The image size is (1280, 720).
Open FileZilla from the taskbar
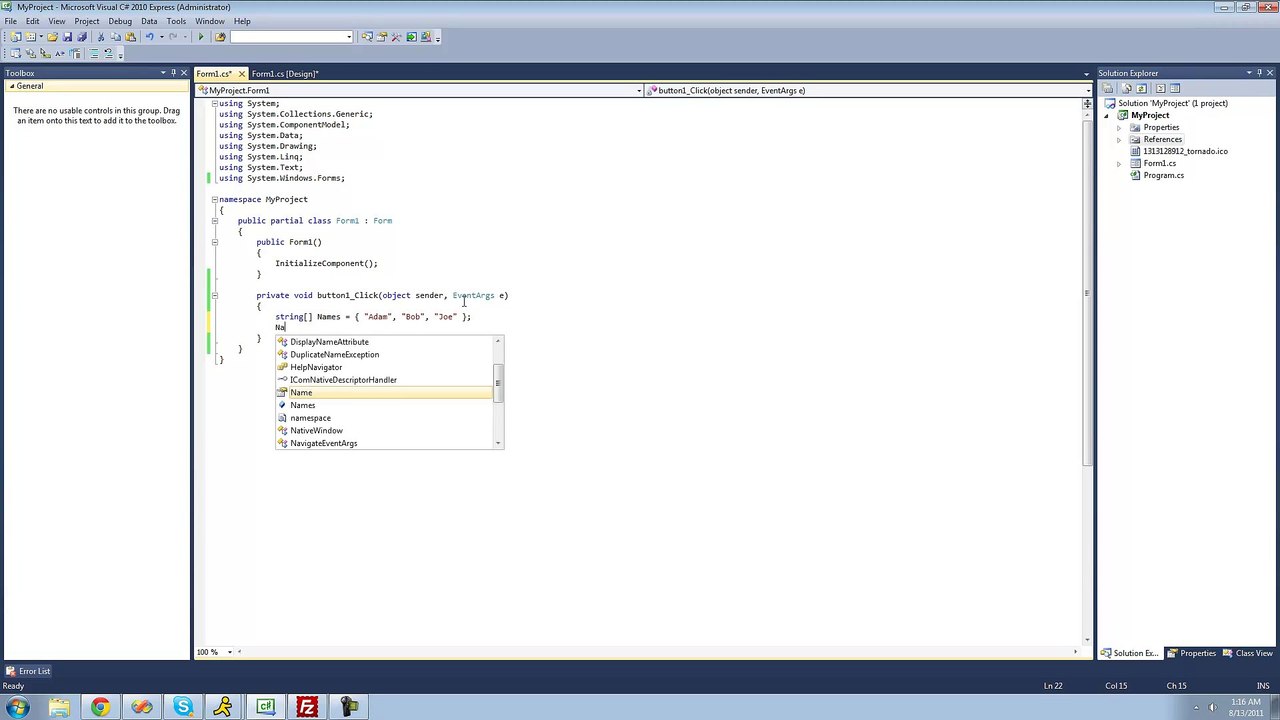click(307, 708)
